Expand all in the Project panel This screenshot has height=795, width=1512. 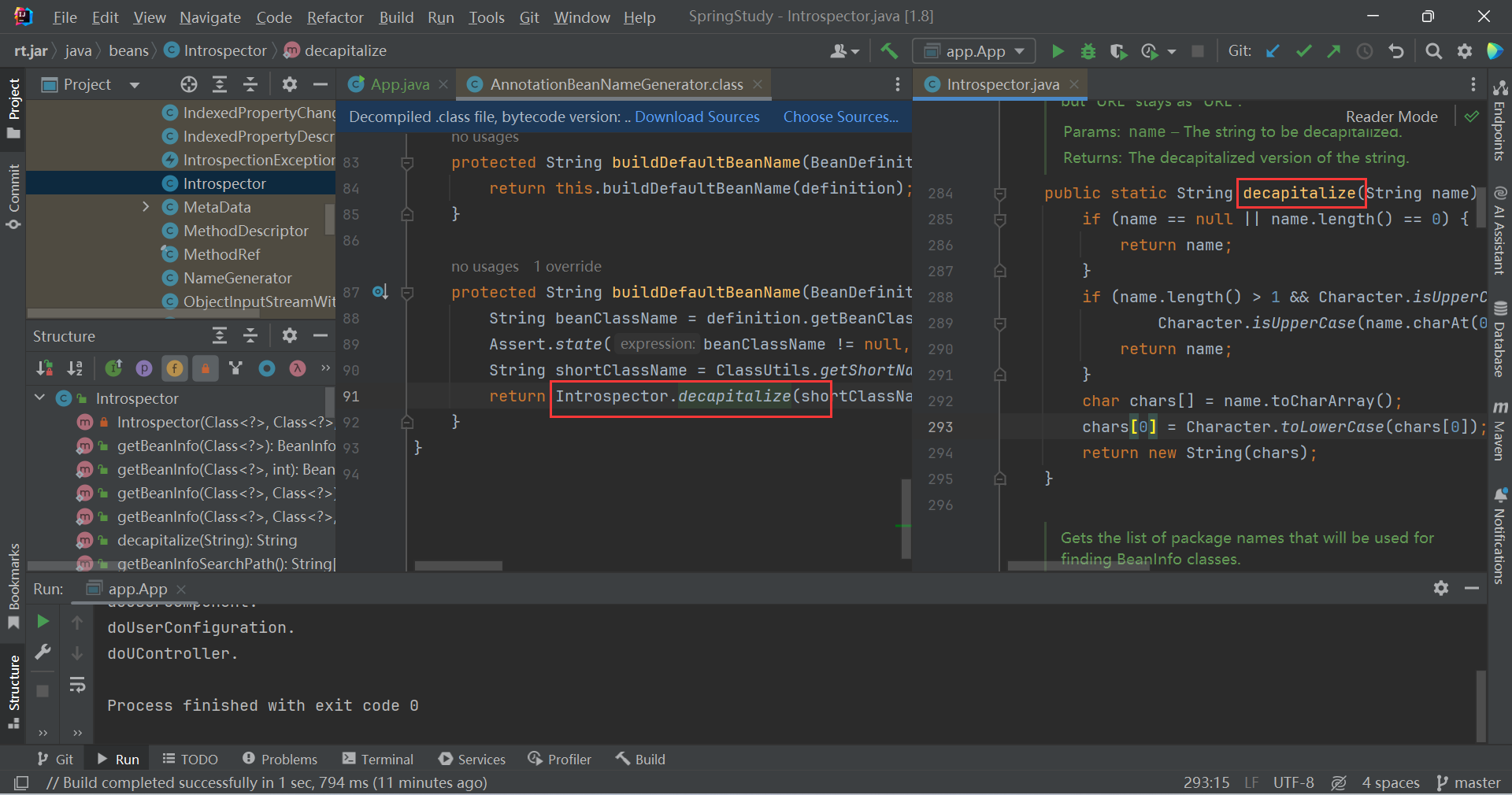(x=220, y=84)
